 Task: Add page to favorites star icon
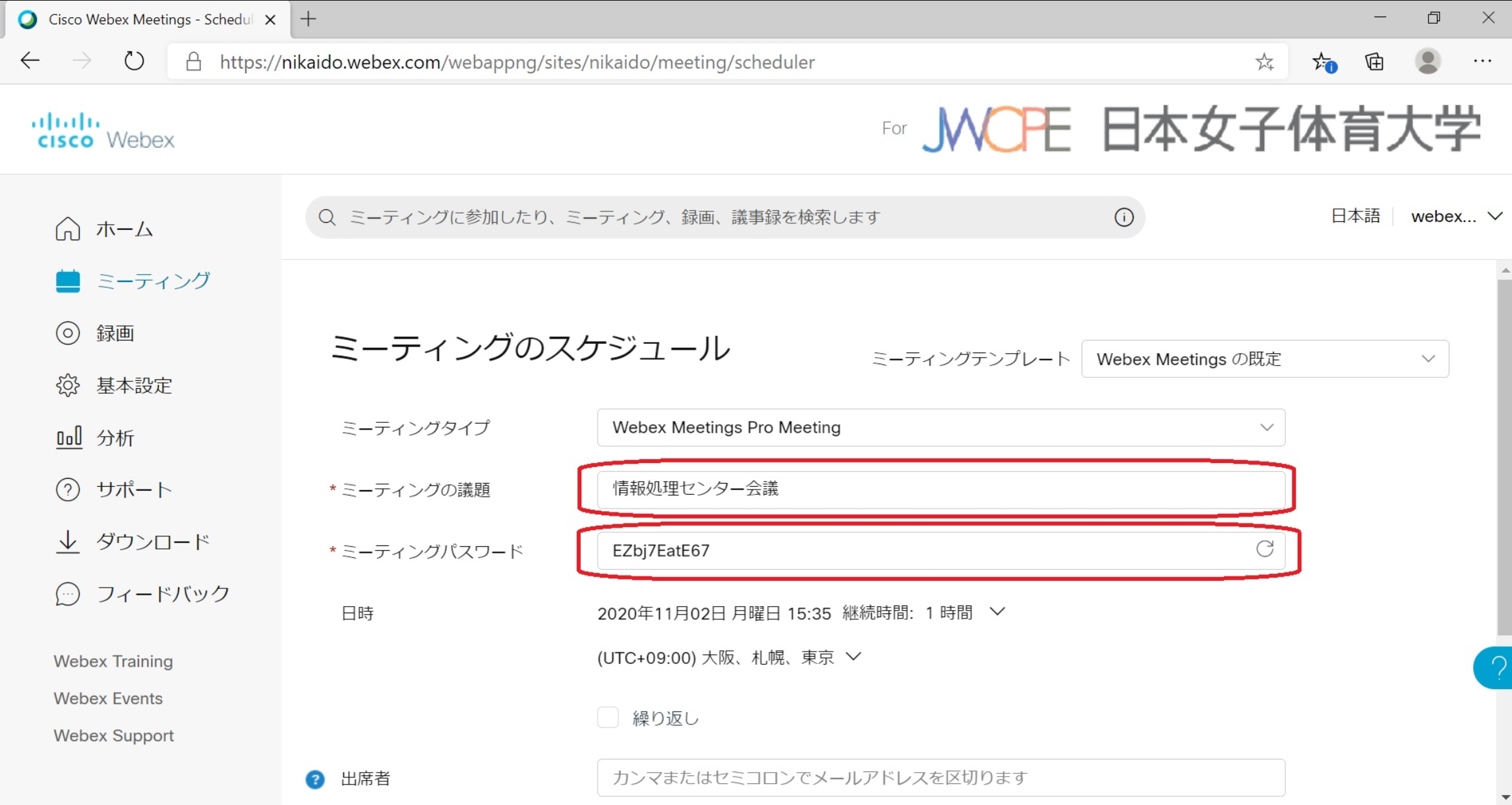pyautogui.click(x=1264, y=62)
